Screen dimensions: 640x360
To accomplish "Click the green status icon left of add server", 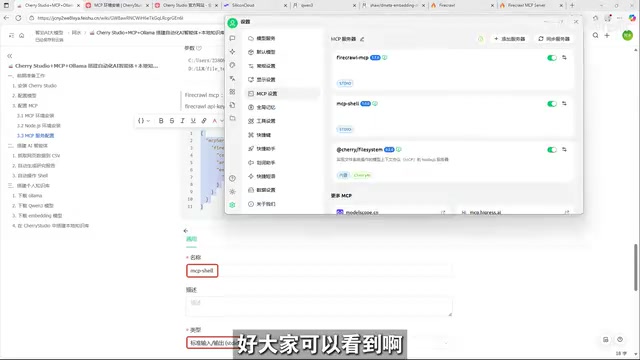I will coord(480,39).
